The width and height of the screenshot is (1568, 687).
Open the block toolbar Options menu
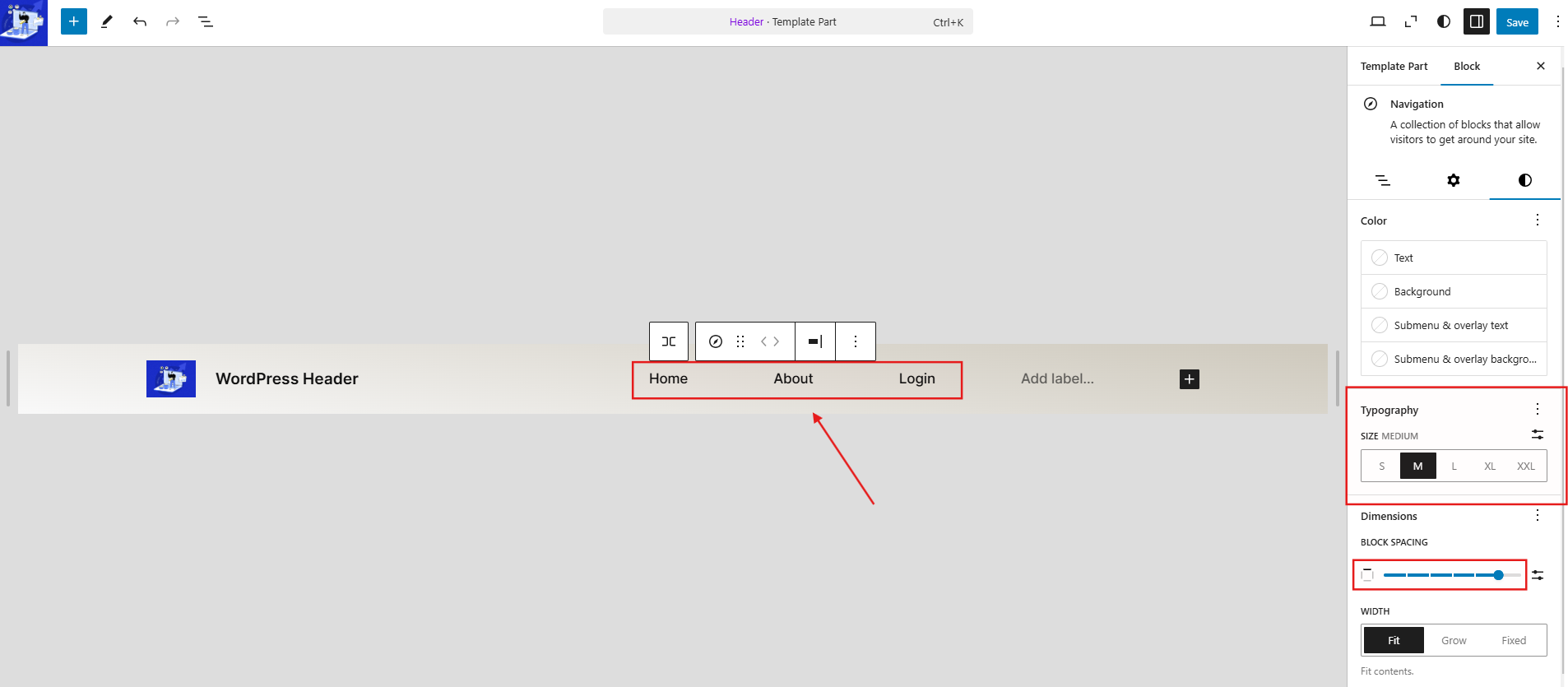click(856, 341)
